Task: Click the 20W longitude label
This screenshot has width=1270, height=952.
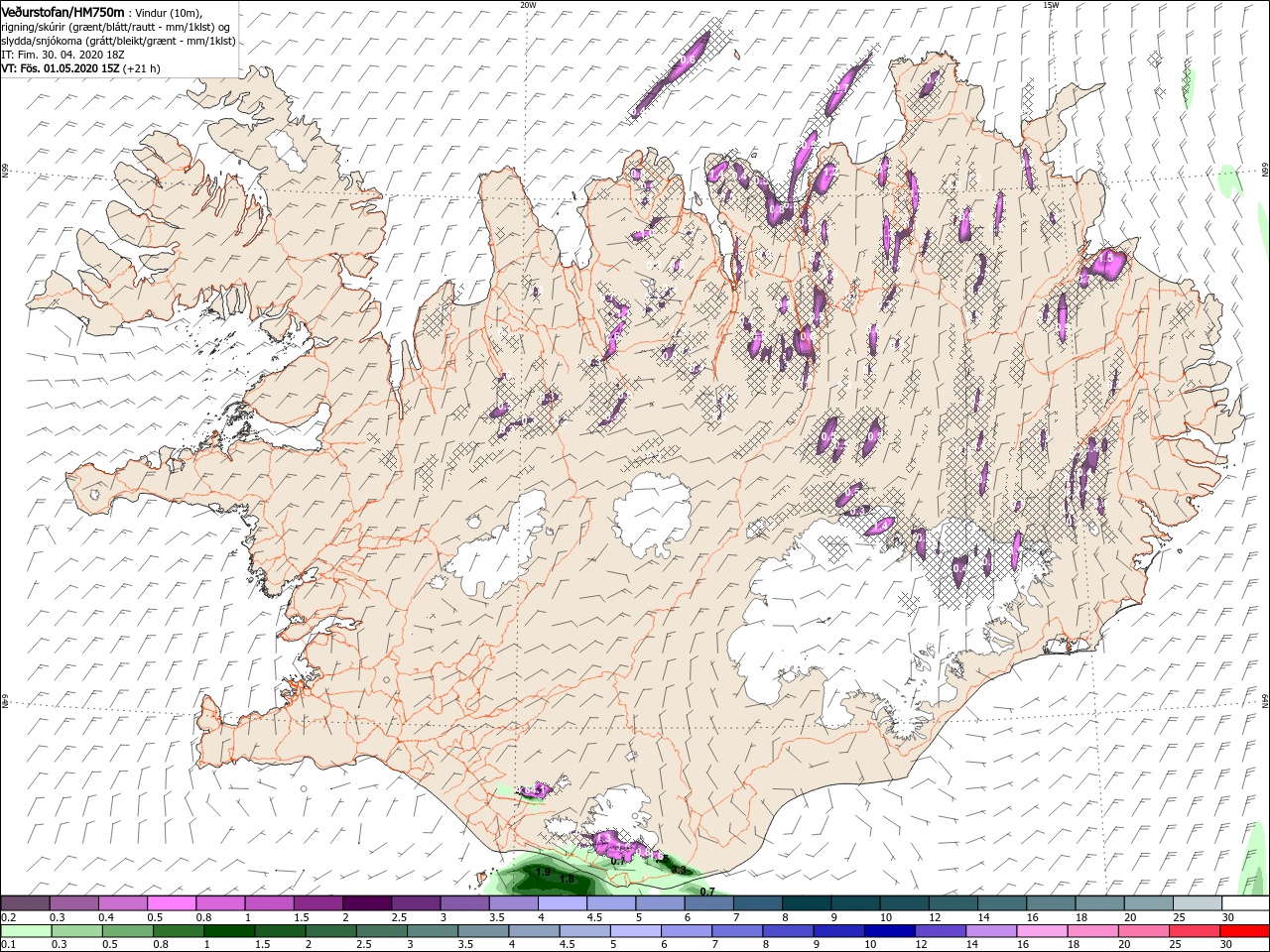Action: point(528,5)
